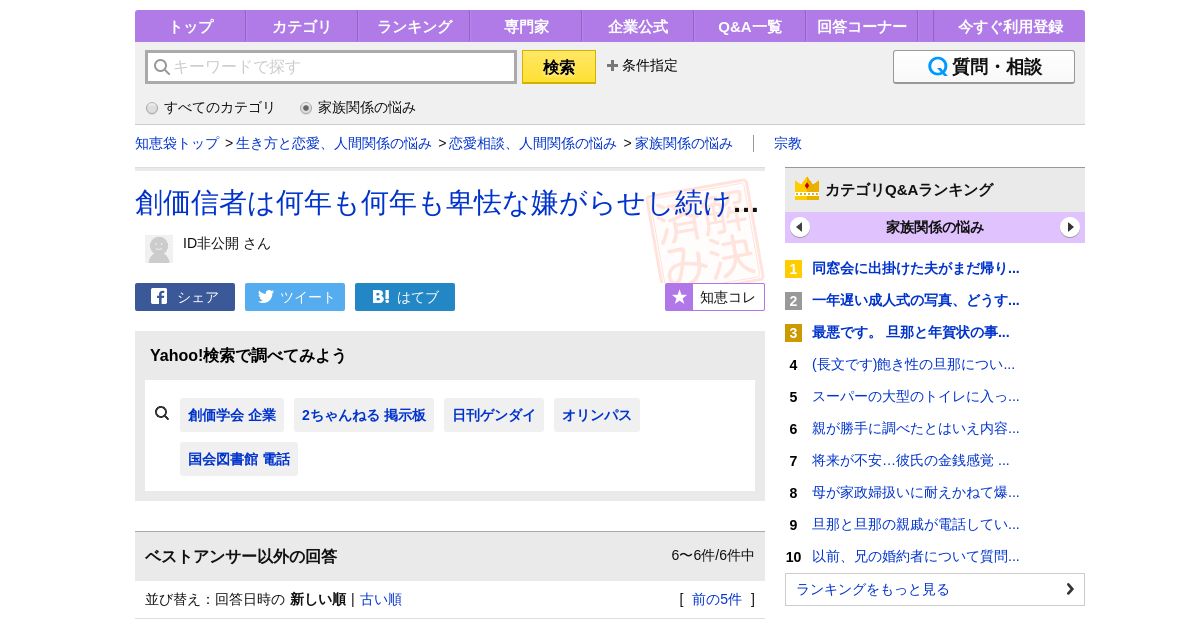Image resolution: width=1200 pixels, height=630 pixels.
Task: Open the 回答コーナー navigation tab
Action: point(861,26)
